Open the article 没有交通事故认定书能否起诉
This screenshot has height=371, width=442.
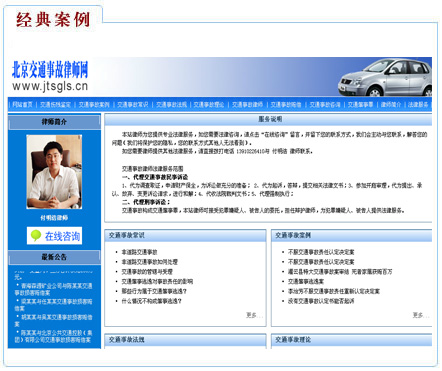(x=321, y=301)
